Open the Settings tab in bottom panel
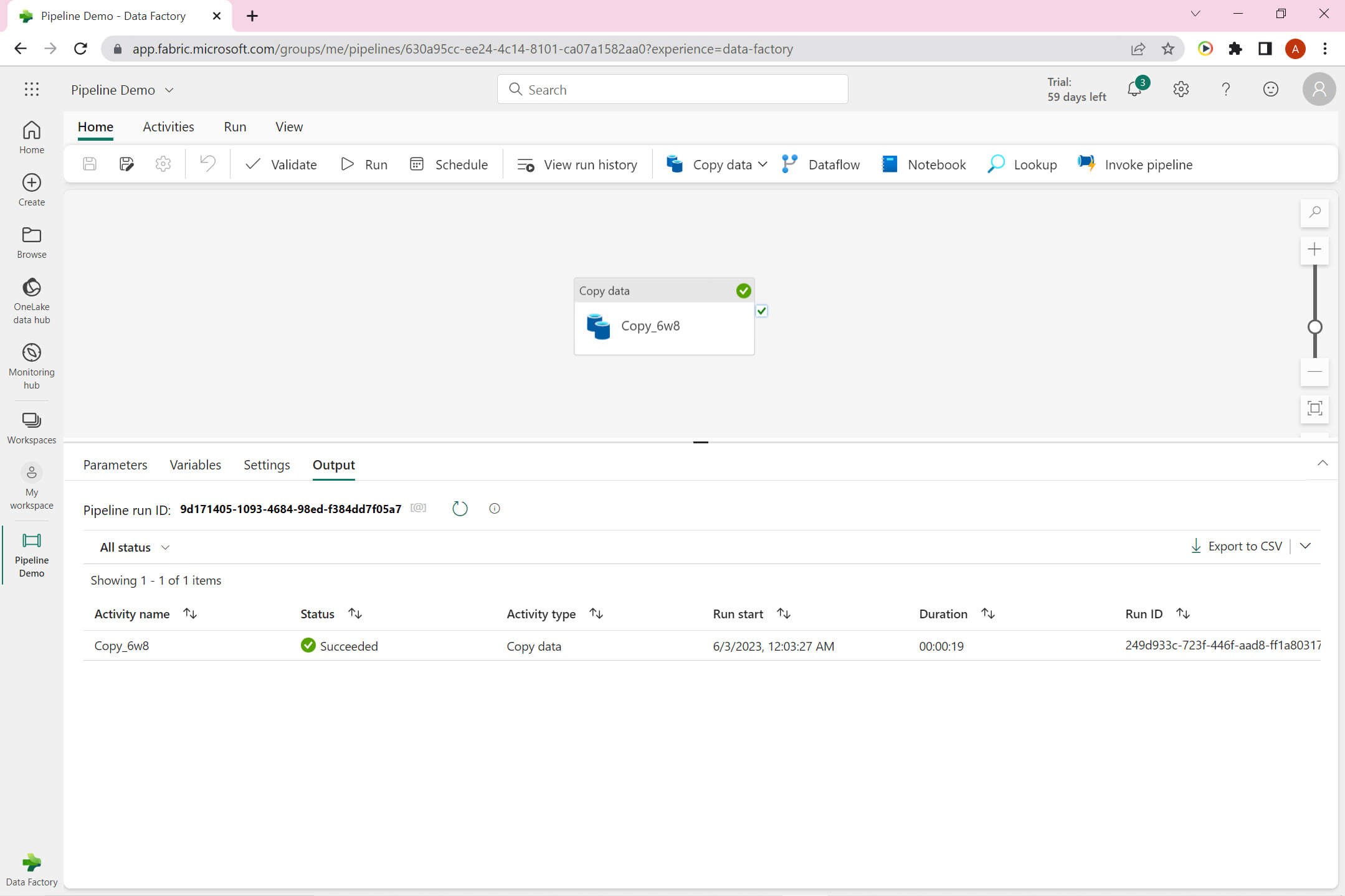 click(267, 465)
